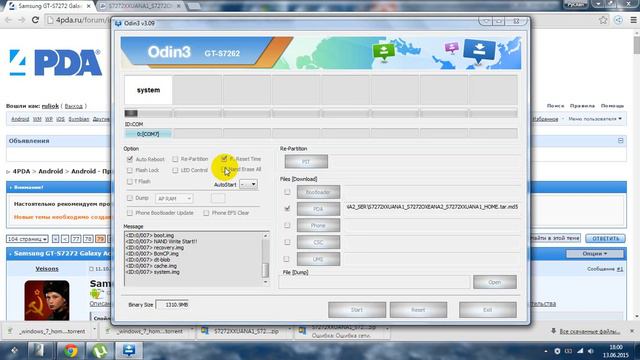Image resolution: width=640 pixels, height=360 pixels.
Task: Enable Flash Lock checkbox
Action: tap(130, 170)
